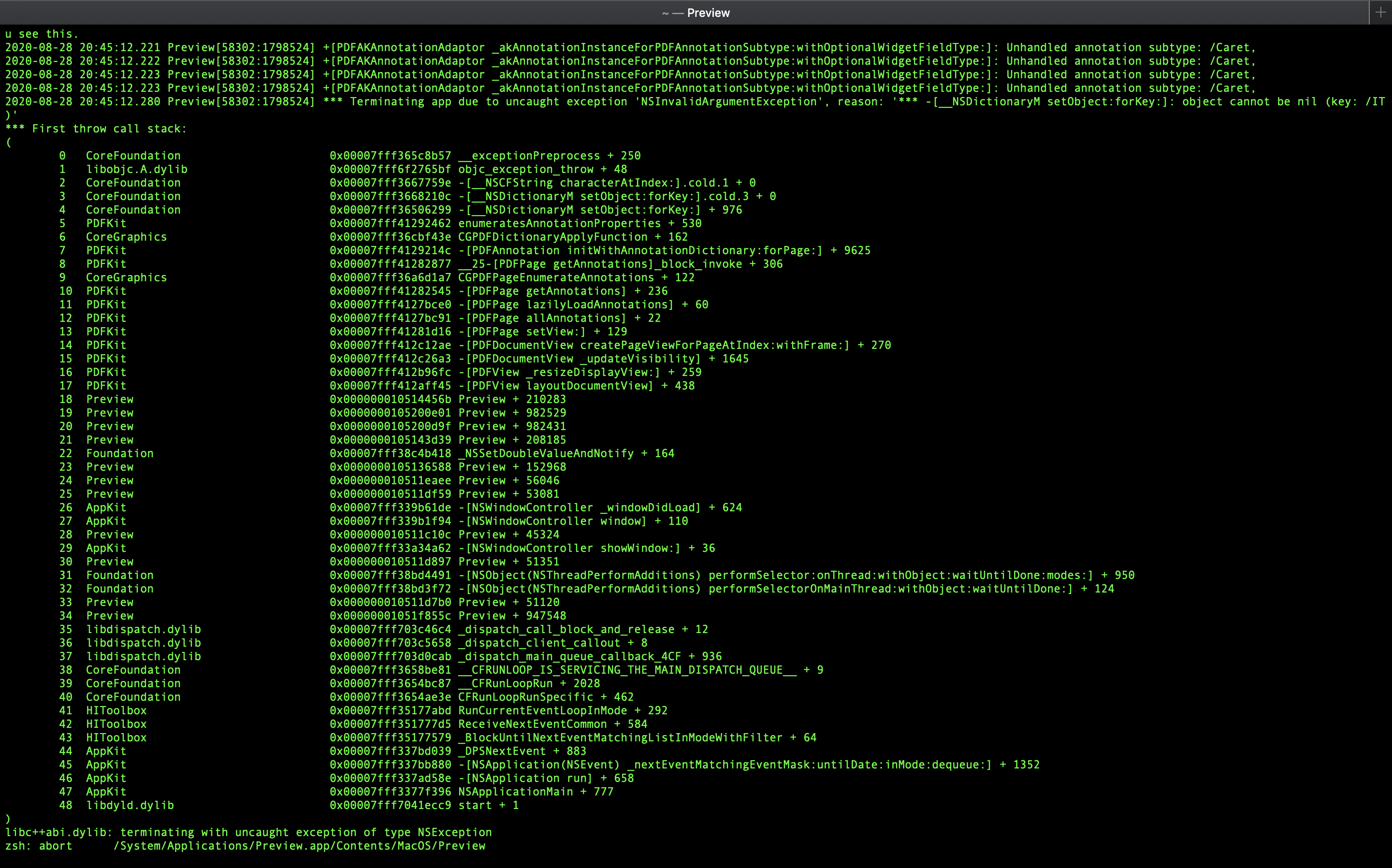Screen dimensions: 1392x868
Task: Click '-[NSWindowController showWindow:] + 36' text
Action: click(x=587, y=548)
